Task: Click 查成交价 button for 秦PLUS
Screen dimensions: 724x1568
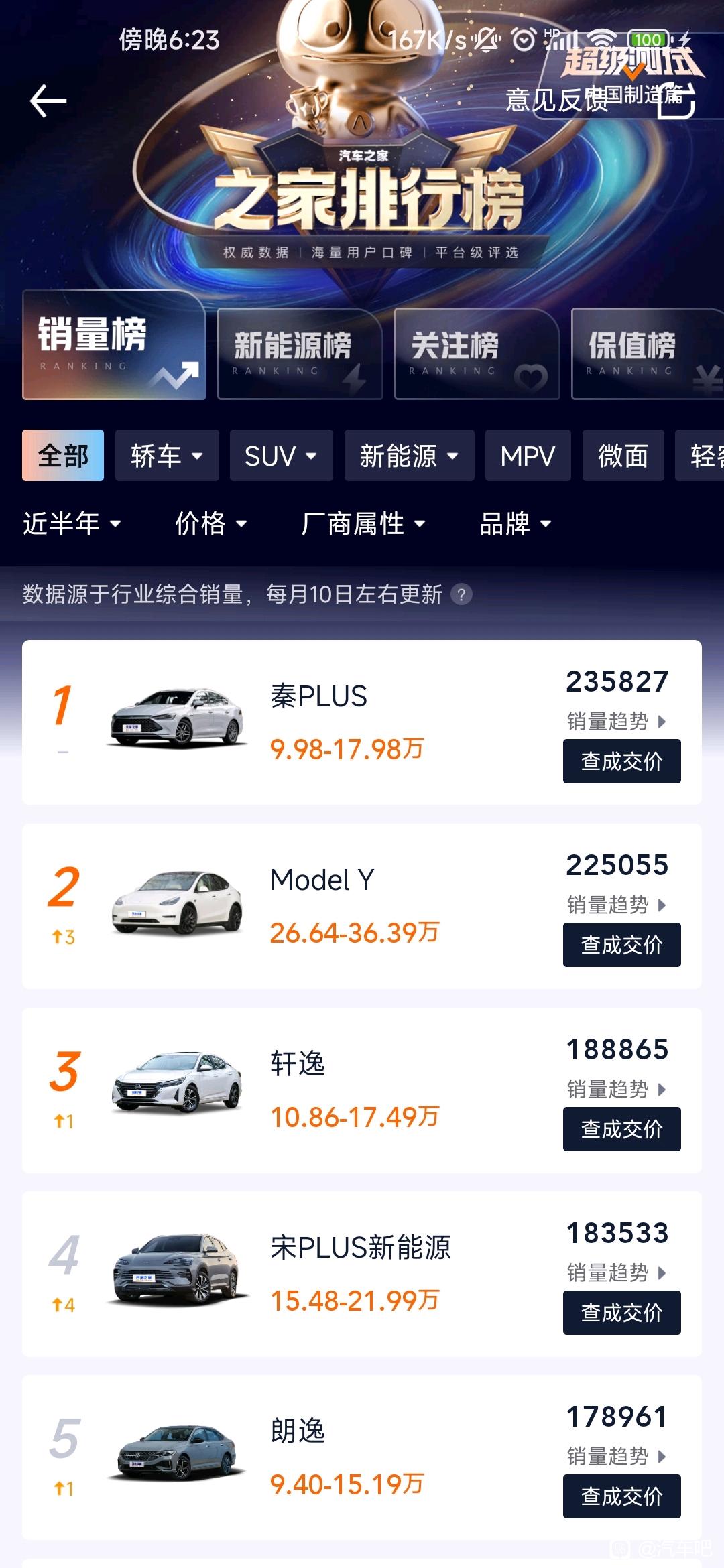Action: pos(622,761)
